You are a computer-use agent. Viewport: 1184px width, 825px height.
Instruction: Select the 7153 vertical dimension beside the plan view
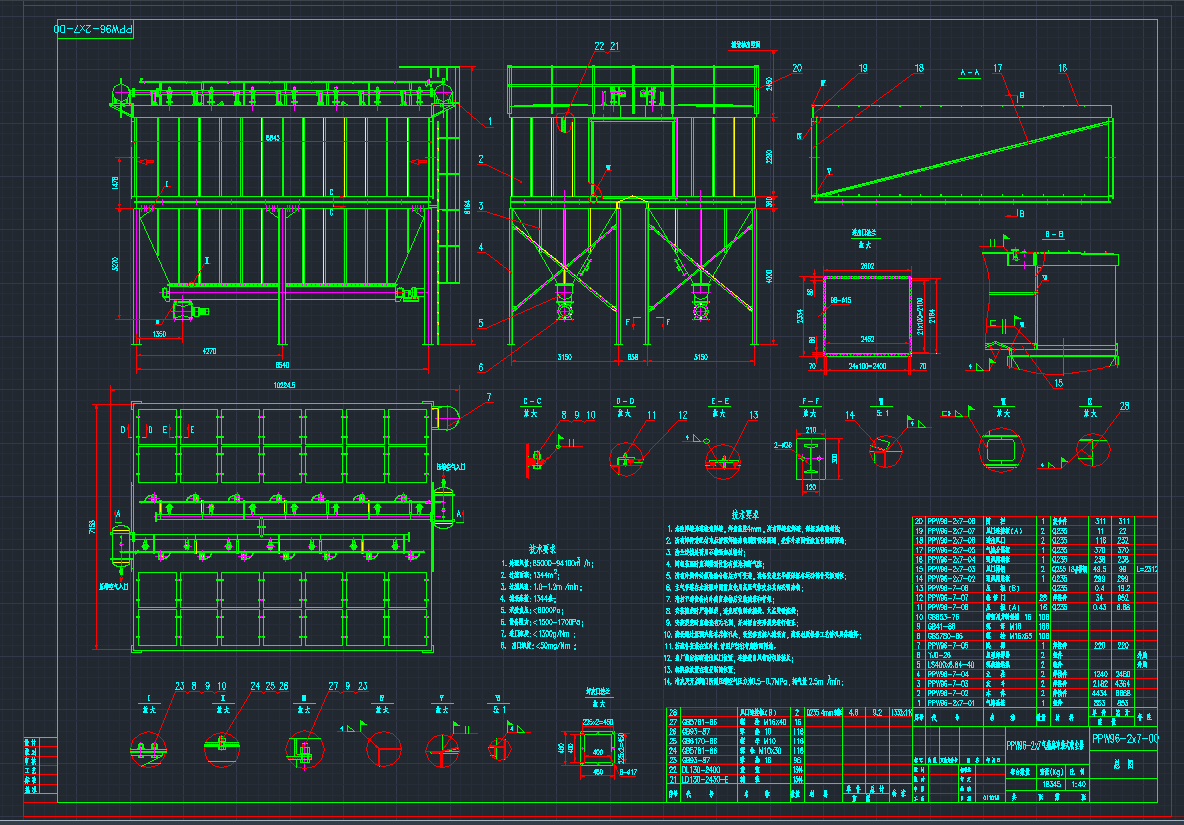coord(92,527)
